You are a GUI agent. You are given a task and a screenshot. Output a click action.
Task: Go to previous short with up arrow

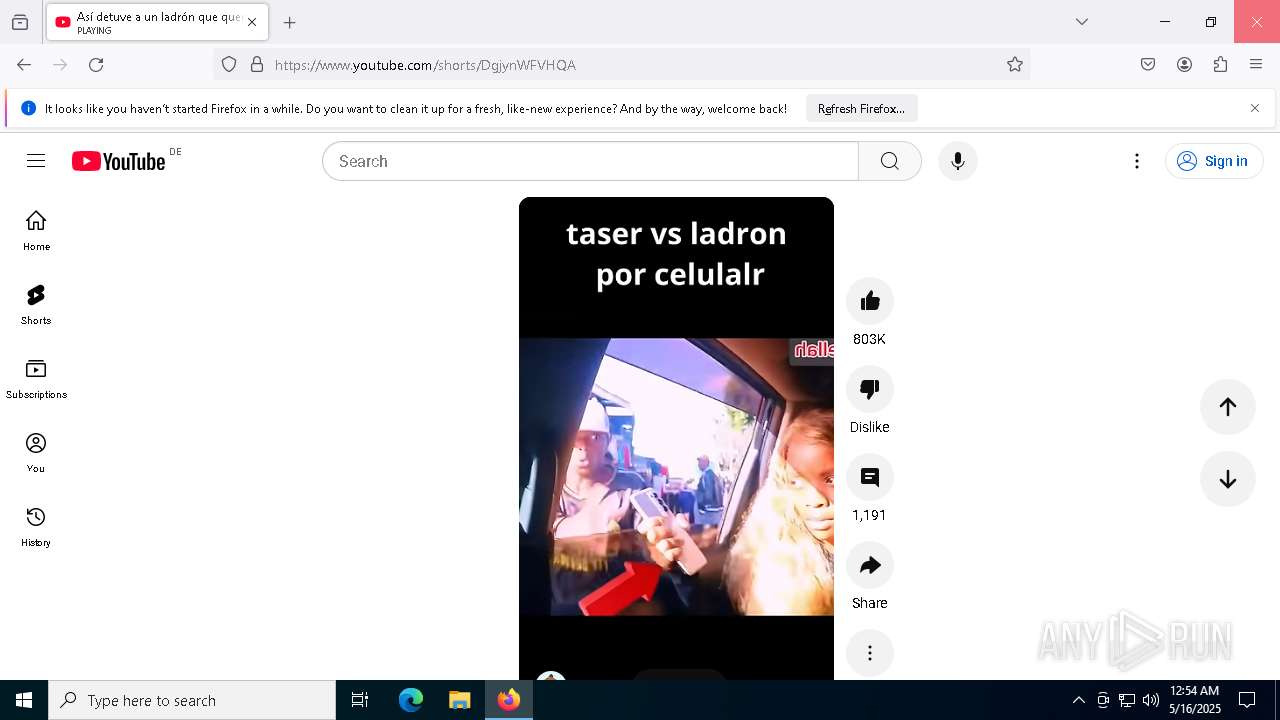[1228, 407]
